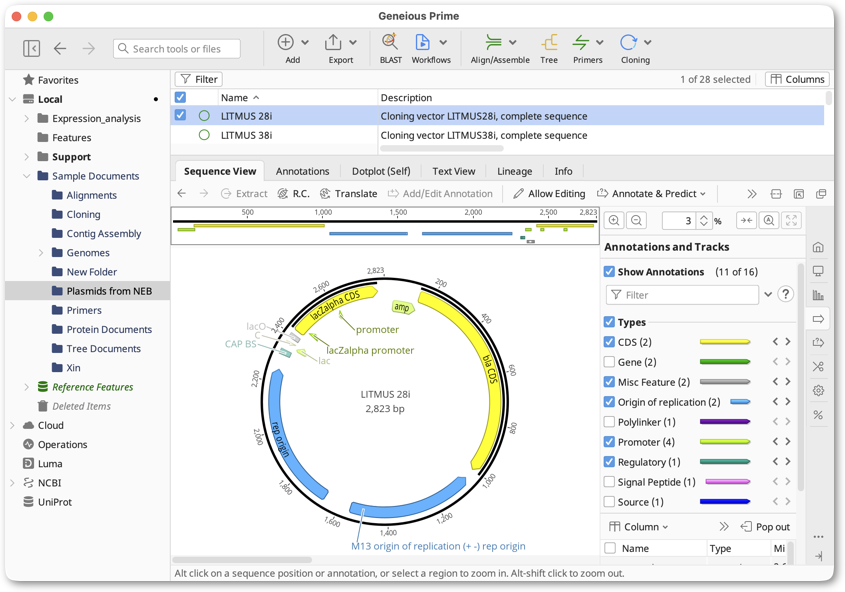The width and height of the screenshot is (845, 592).
Task: Click the Polylinker purple color swatch
Action: (x=724, y=422)
